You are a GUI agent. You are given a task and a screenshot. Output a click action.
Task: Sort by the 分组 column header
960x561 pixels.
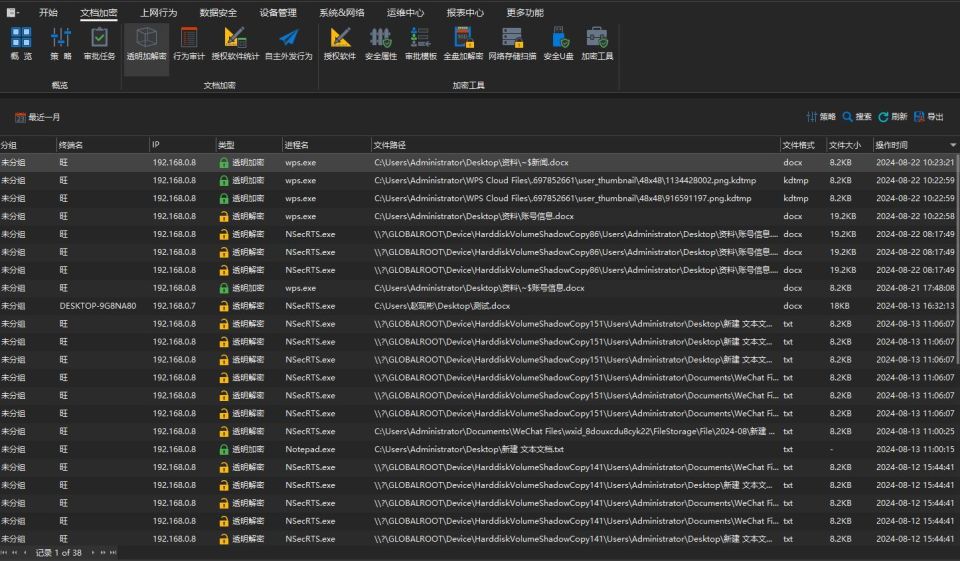click(27, 145)
